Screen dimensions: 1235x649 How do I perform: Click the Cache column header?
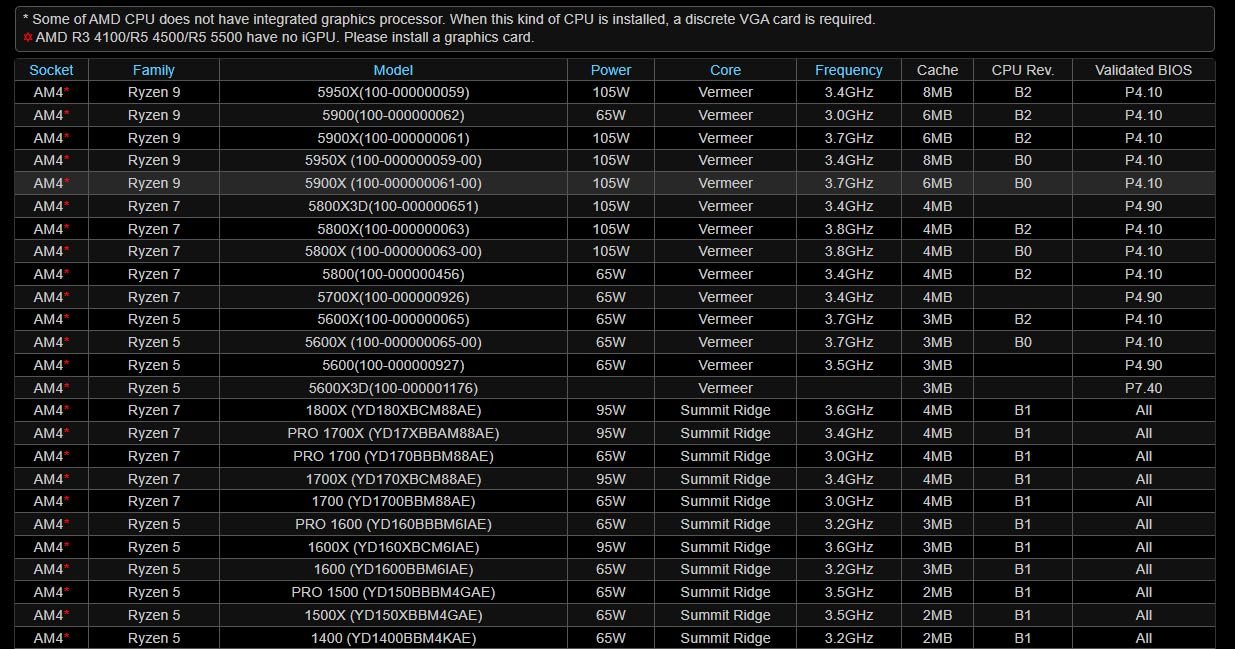coord(937,70)
